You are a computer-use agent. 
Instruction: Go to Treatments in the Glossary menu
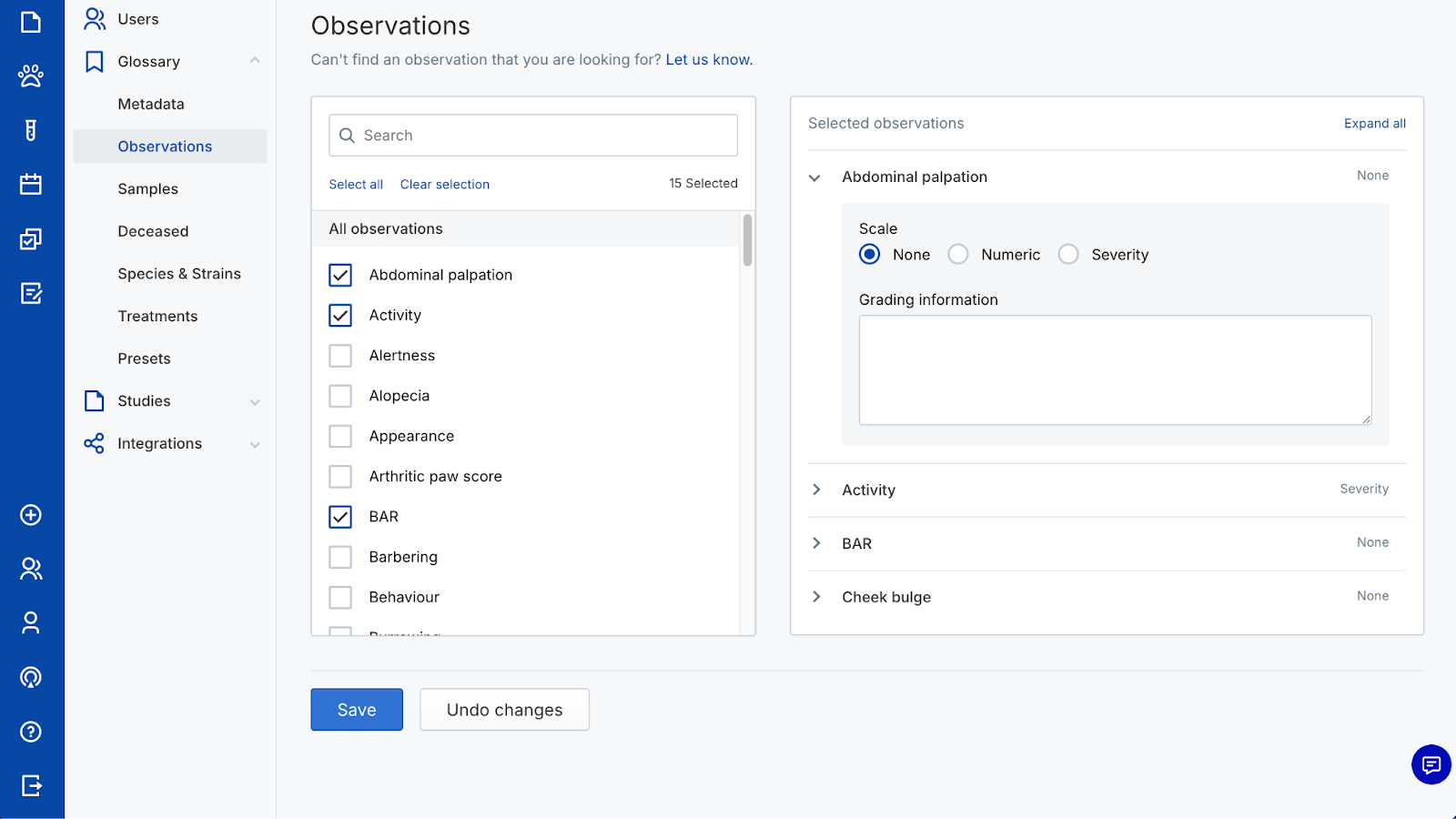tap(157, 317)
